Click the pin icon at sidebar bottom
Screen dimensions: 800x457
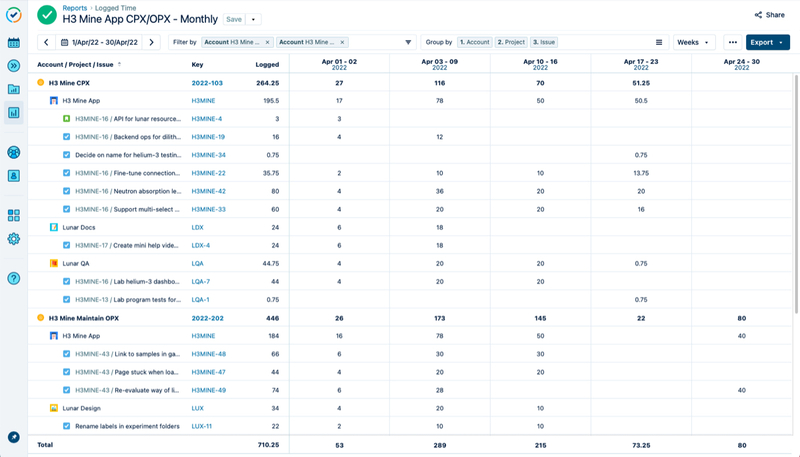[14, 437]
